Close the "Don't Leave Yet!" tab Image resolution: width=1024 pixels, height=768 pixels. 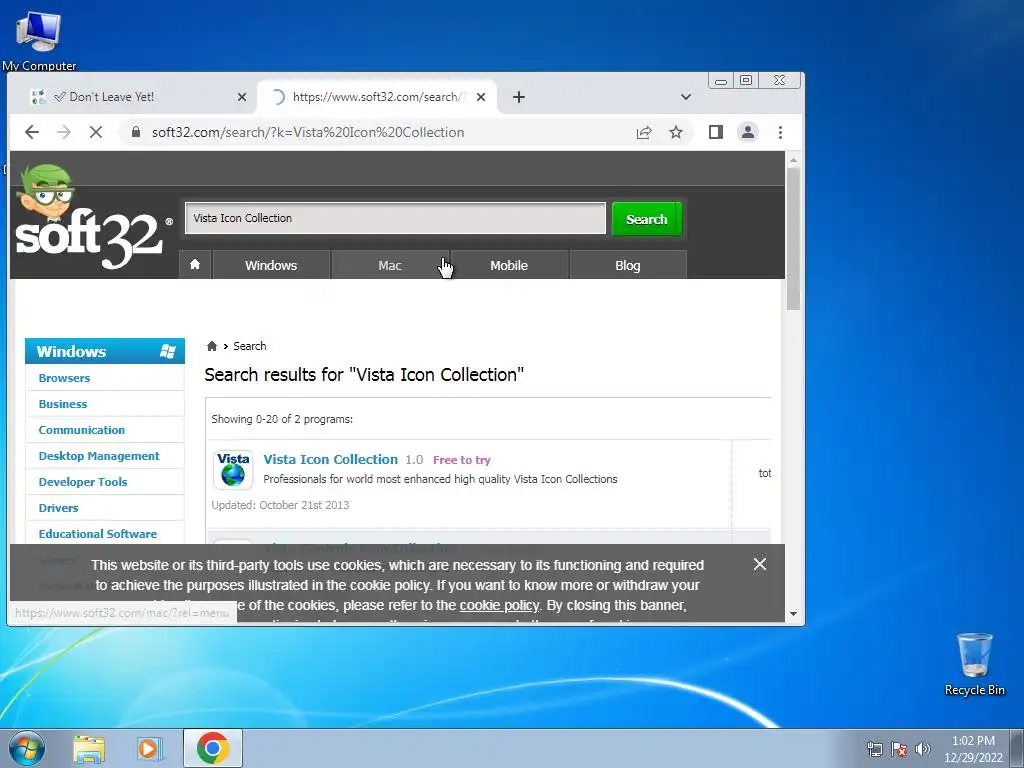[242, 97]
